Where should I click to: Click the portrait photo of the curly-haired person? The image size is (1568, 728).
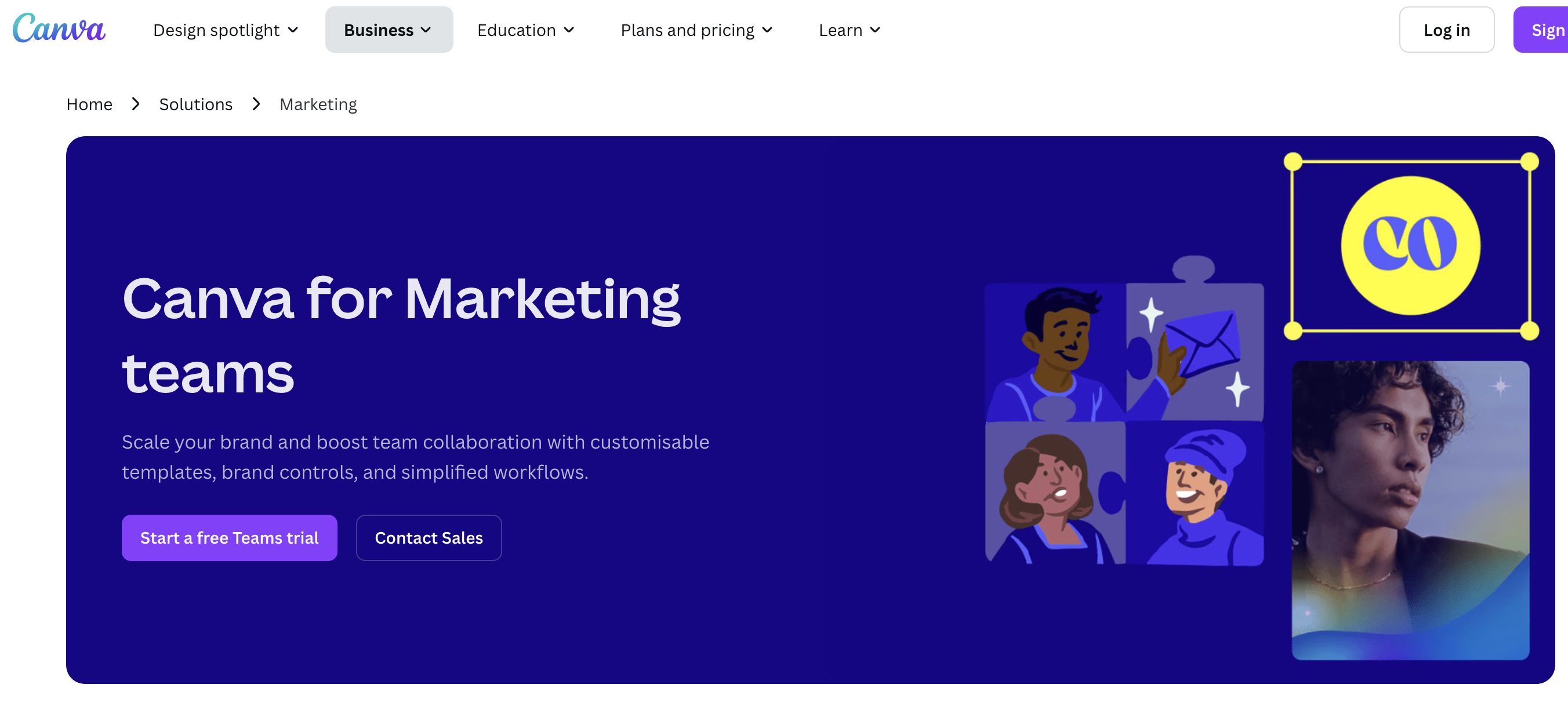[1410, 509]
